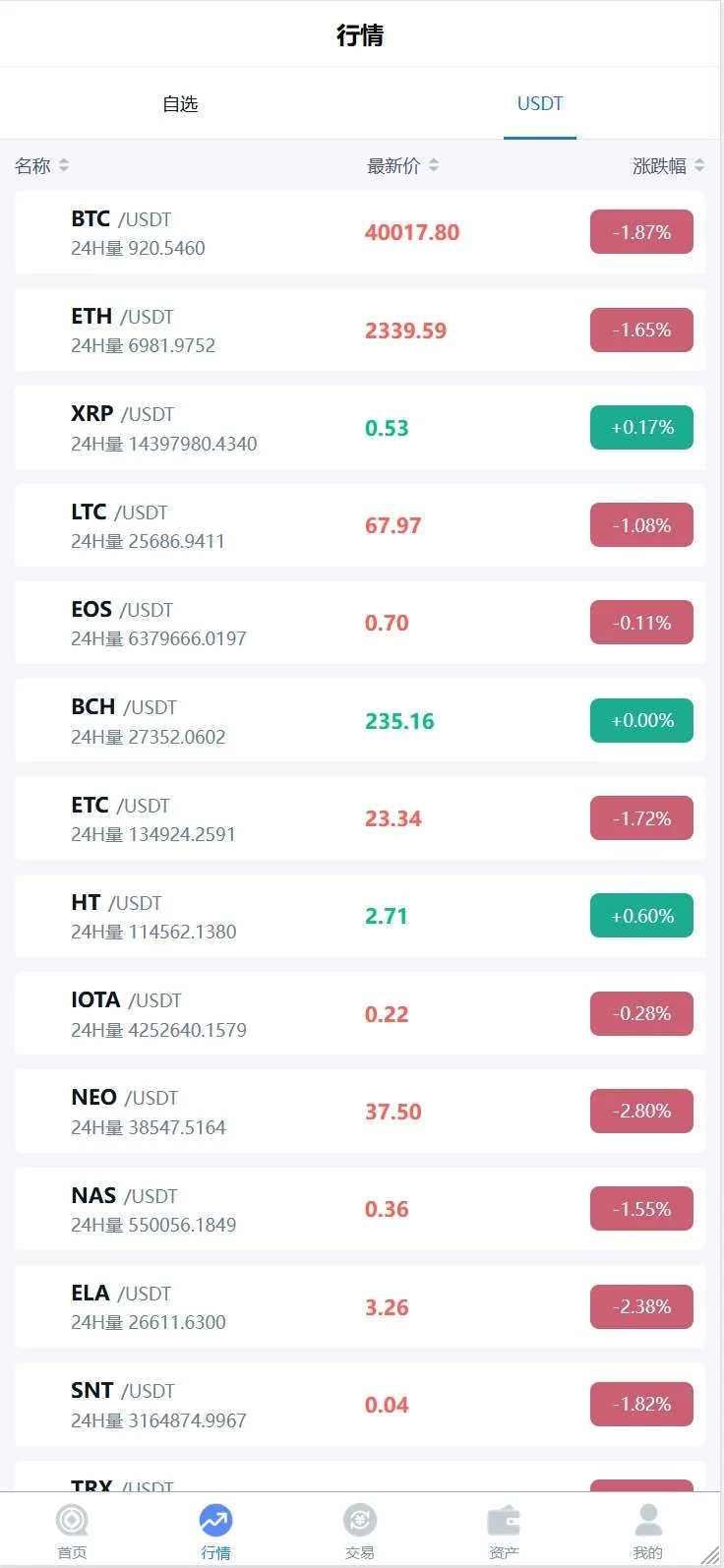Click BCH's +0.00% change badge
Viewport: 724px width, 1568px height.
coord(641,720)
